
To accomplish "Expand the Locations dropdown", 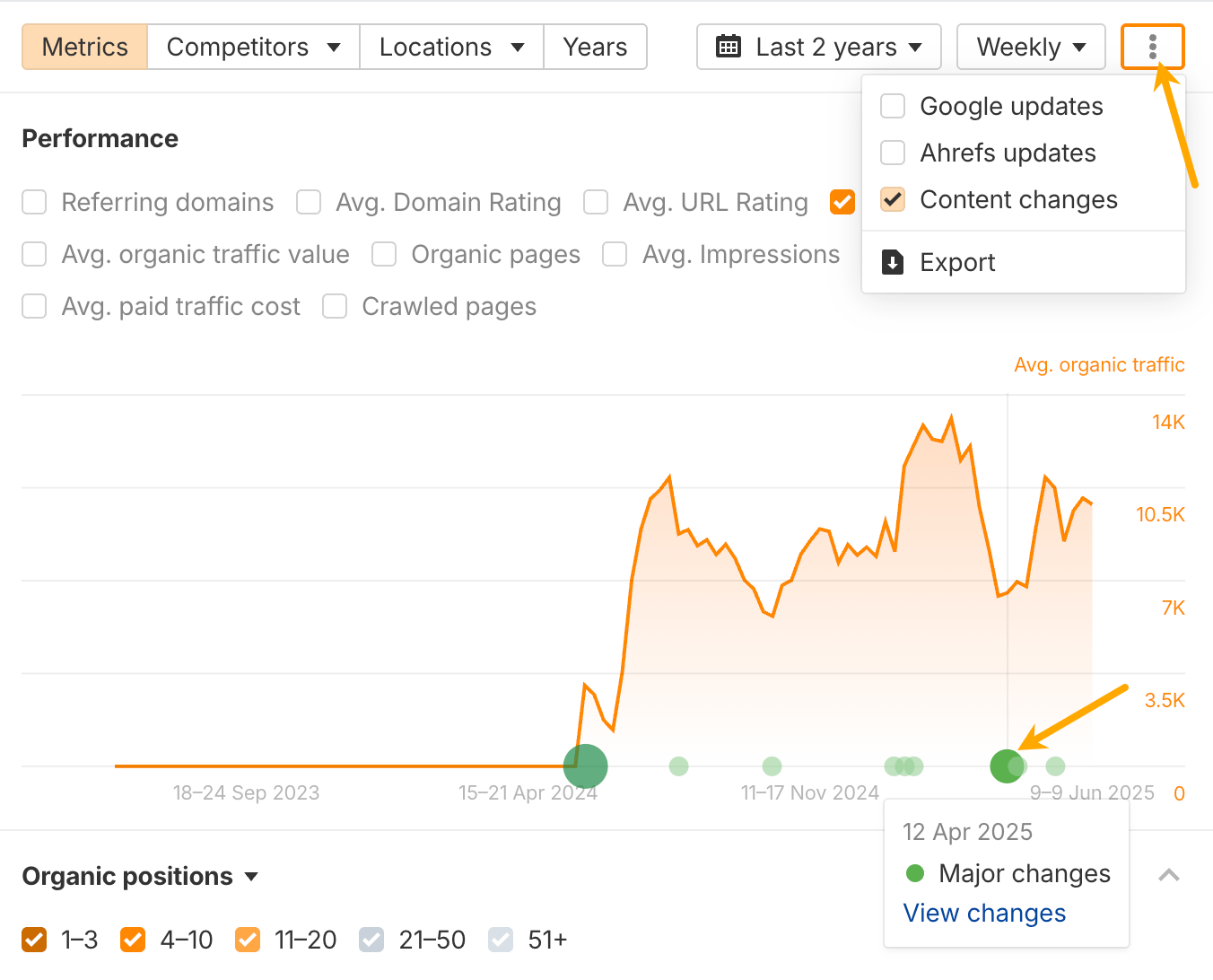I will click(451, 47).
